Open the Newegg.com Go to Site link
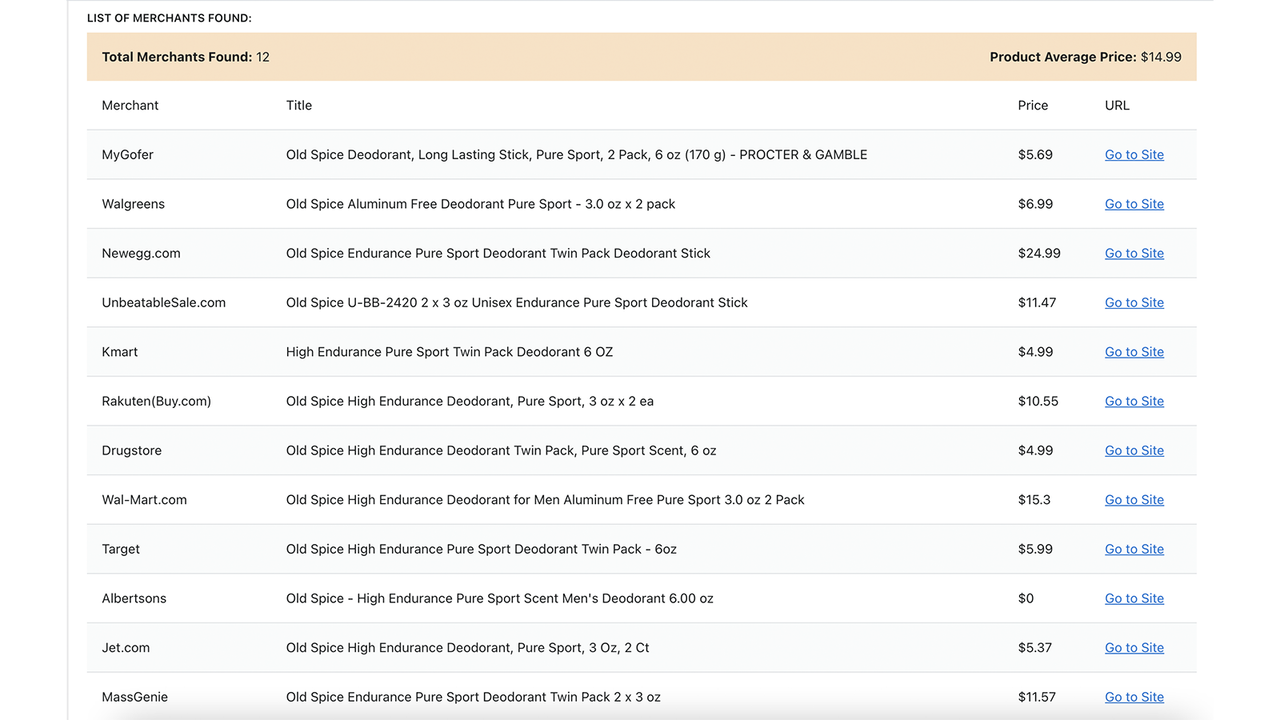1280x720 pixels. pyautogui.click(x=1134, y=253)
